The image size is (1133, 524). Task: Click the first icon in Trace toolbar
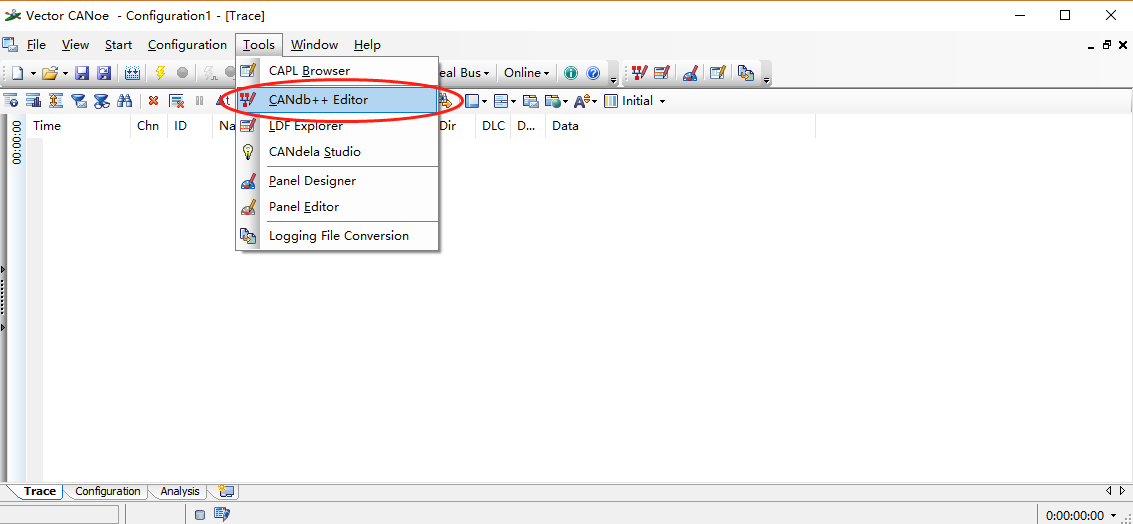[11, 101]
